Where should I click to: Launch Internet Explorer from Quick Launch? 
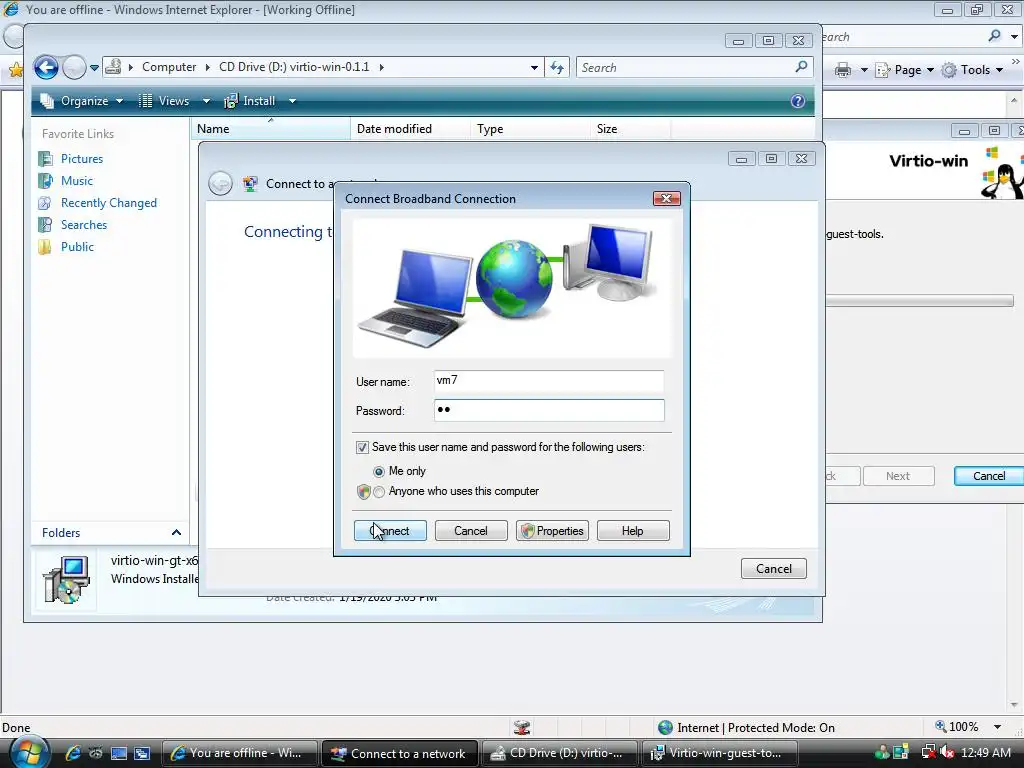(x=72, y=753)
